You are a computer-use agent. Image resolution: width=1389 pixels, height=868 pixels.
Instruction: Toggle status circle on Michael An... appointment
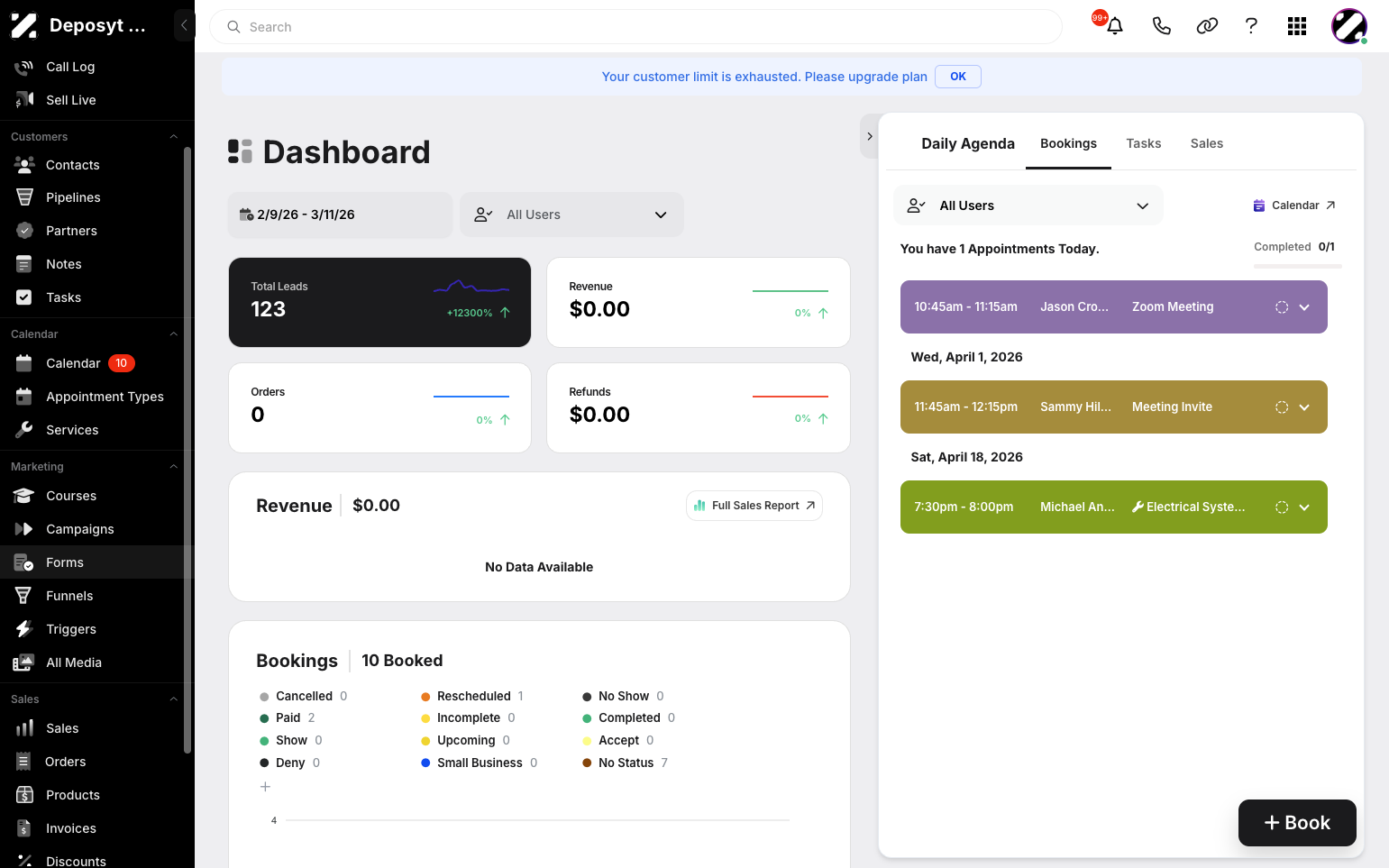pos(1282,507)
